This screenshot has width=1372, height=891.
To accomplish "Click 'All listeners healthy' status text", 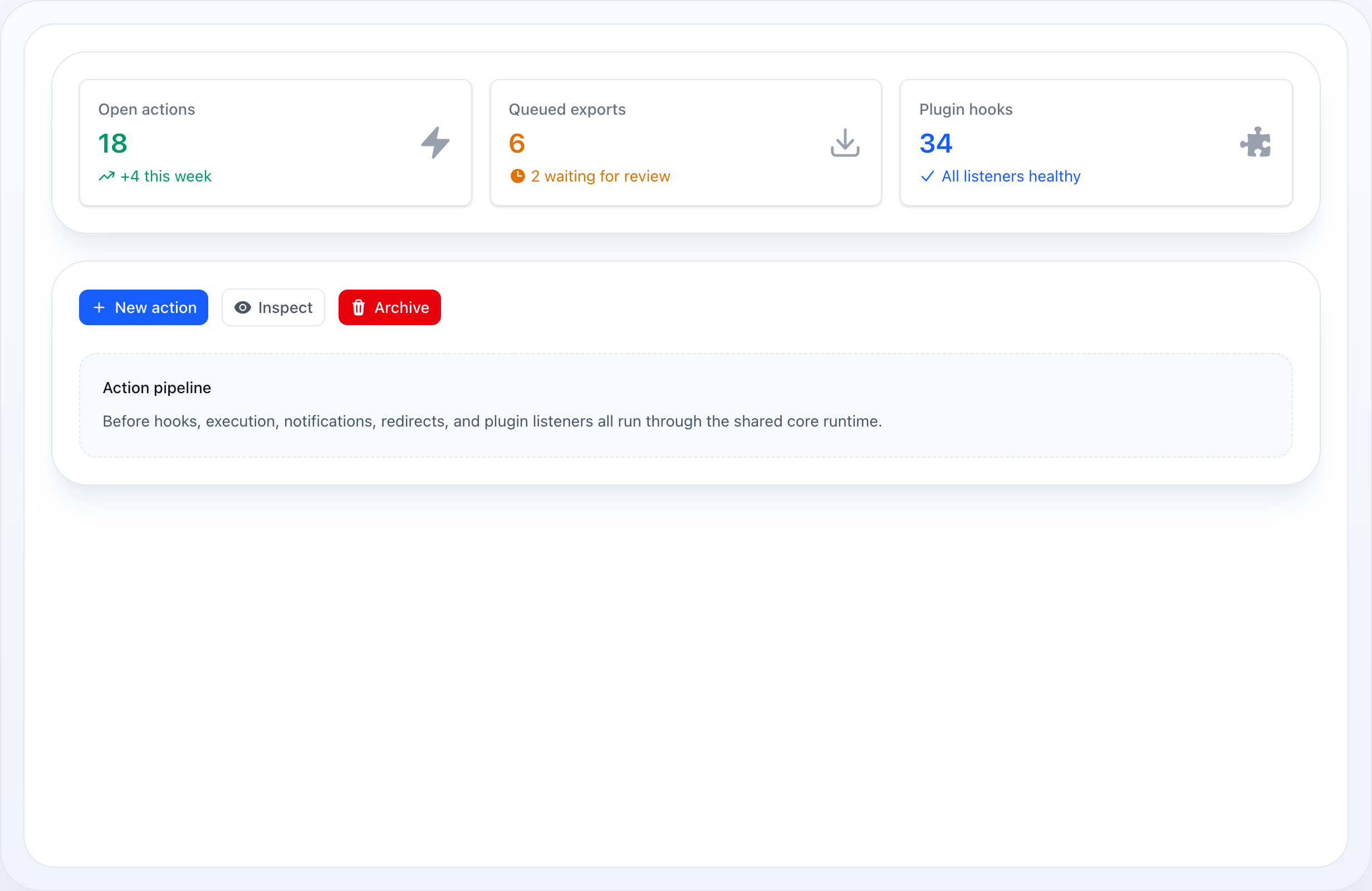I will pos(1011,177).
